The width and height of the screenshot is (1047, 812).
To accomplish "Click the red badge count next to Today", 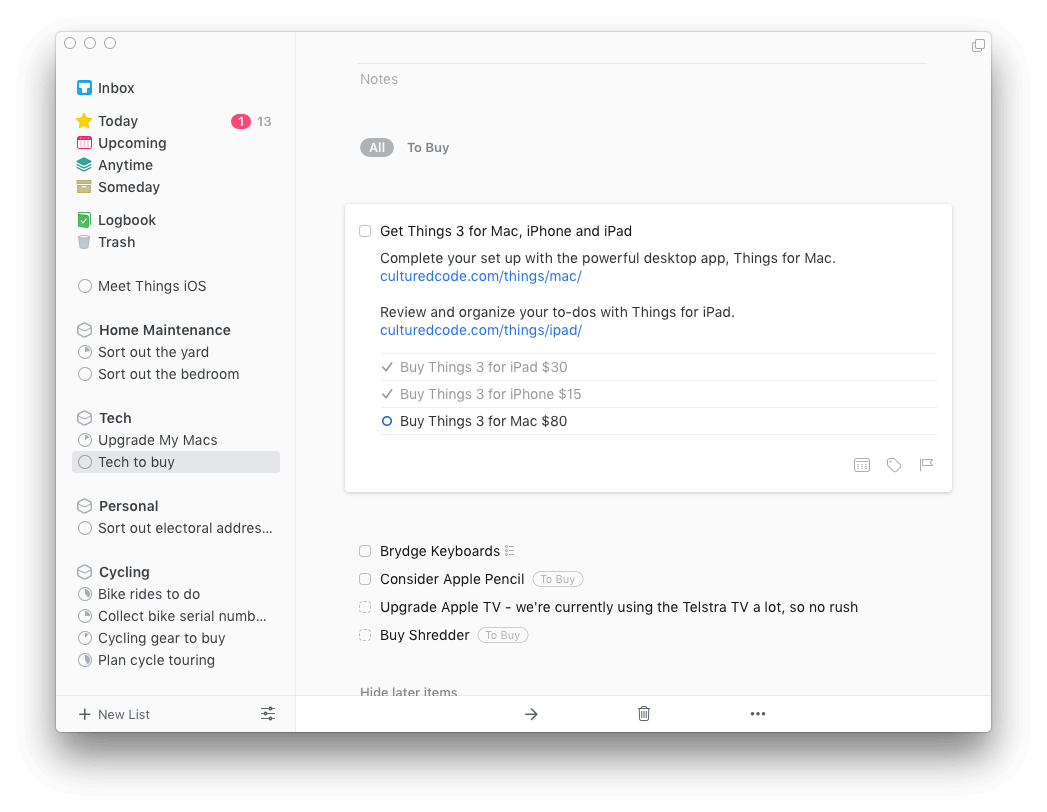I will click(241, 122).
